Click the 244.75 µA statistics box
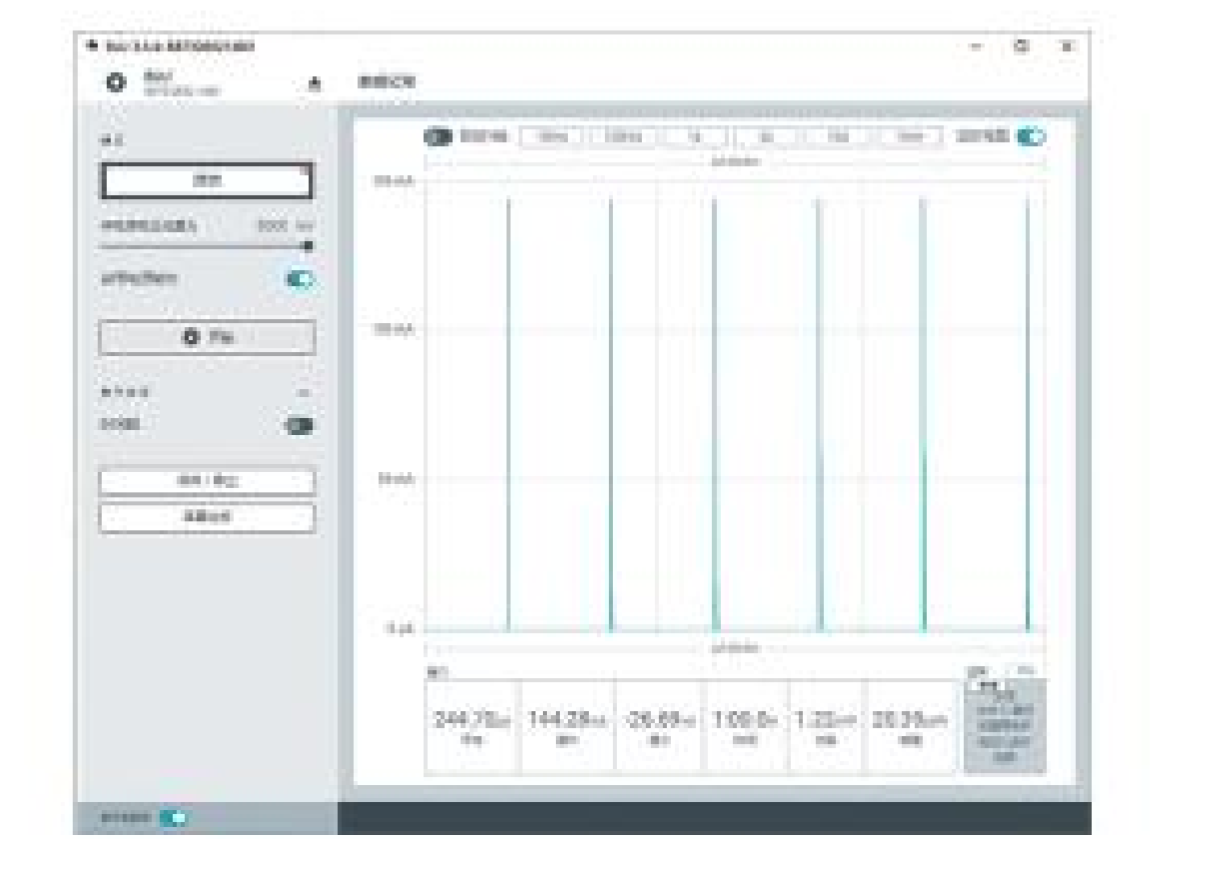The height and width of the screenshot is (889, 1212). tap(471, 727)
